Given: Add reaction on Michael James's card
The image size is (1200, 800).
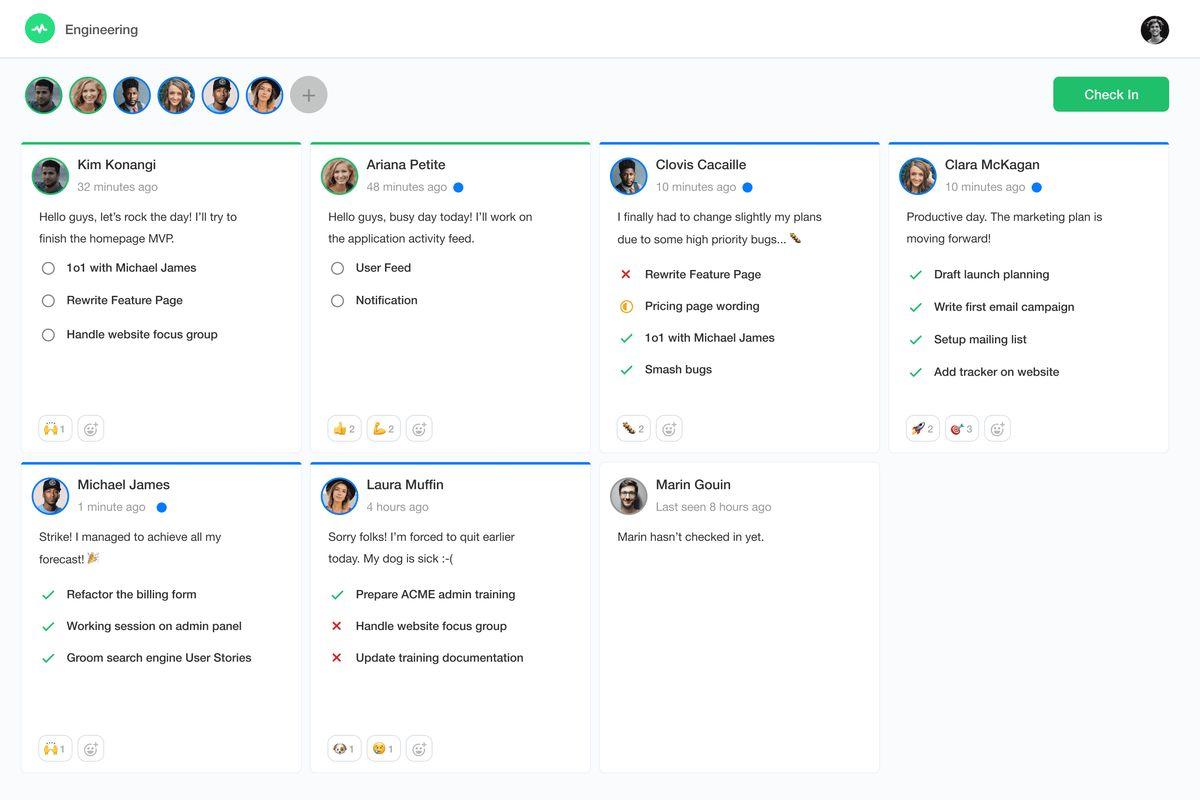Looking at the screenshot, I should point(91,749).
